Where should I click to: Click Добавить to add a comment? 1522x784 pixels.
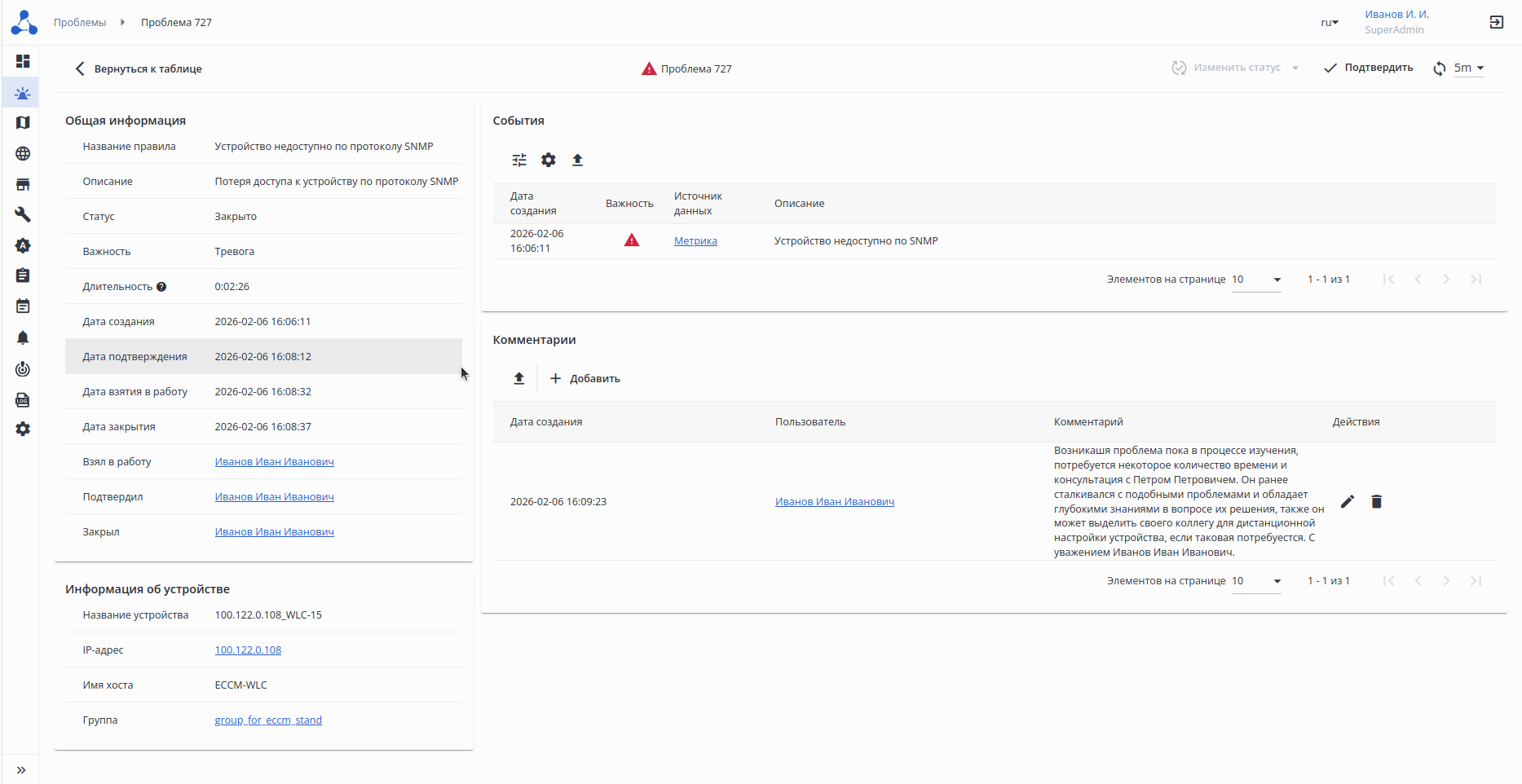tap(585, 378)
